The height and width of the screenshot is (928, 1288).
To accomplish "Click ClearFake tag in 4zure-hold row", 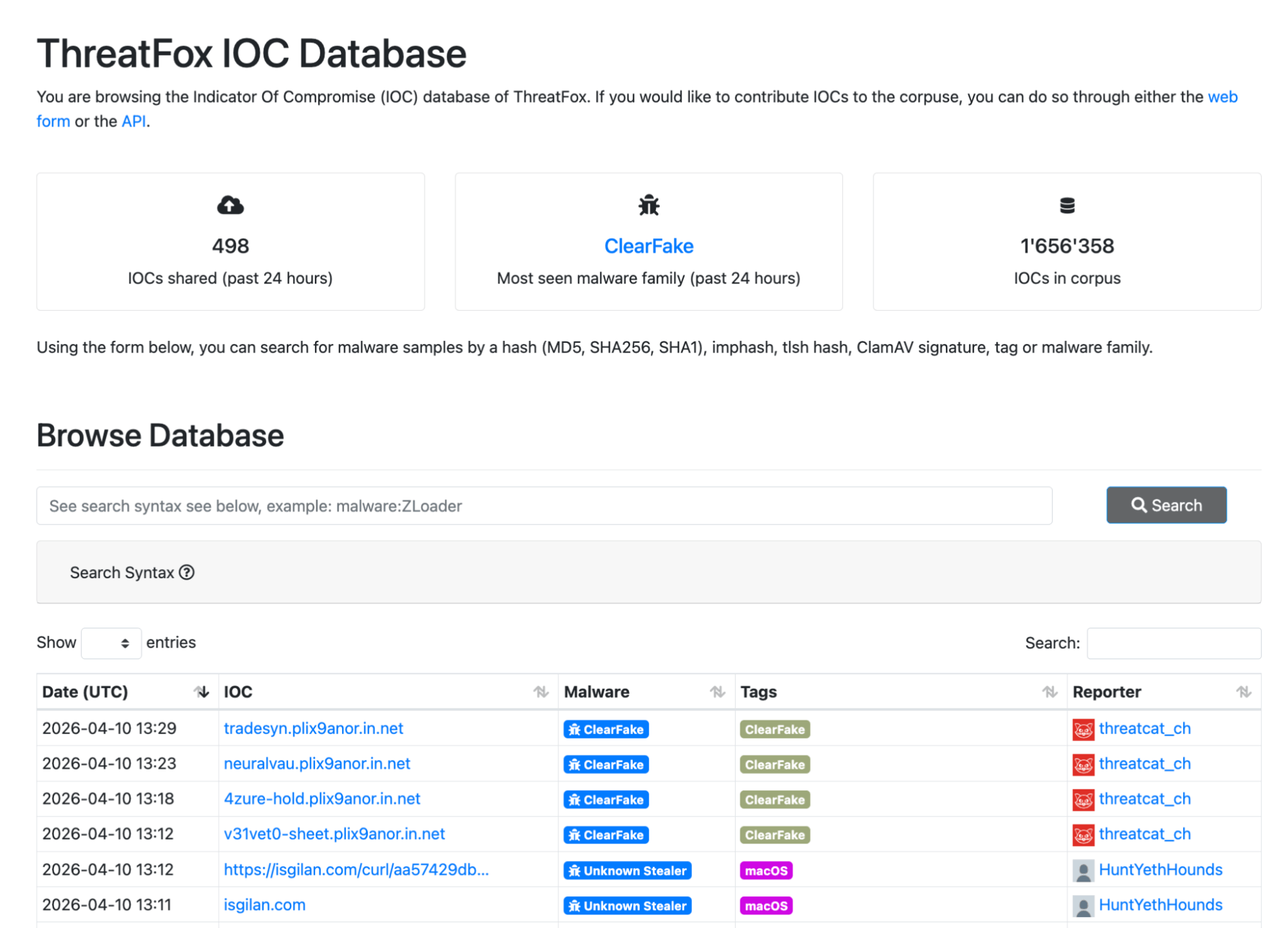I will click(774, 799).
